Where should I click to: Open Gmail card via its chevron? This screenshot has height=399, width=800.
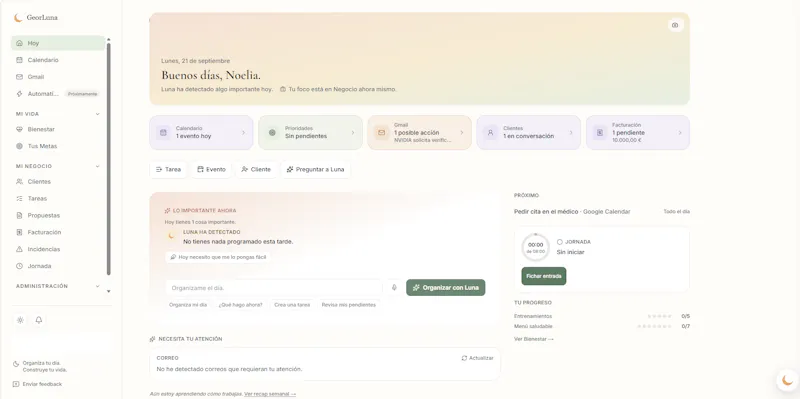(x=462, y=133)
